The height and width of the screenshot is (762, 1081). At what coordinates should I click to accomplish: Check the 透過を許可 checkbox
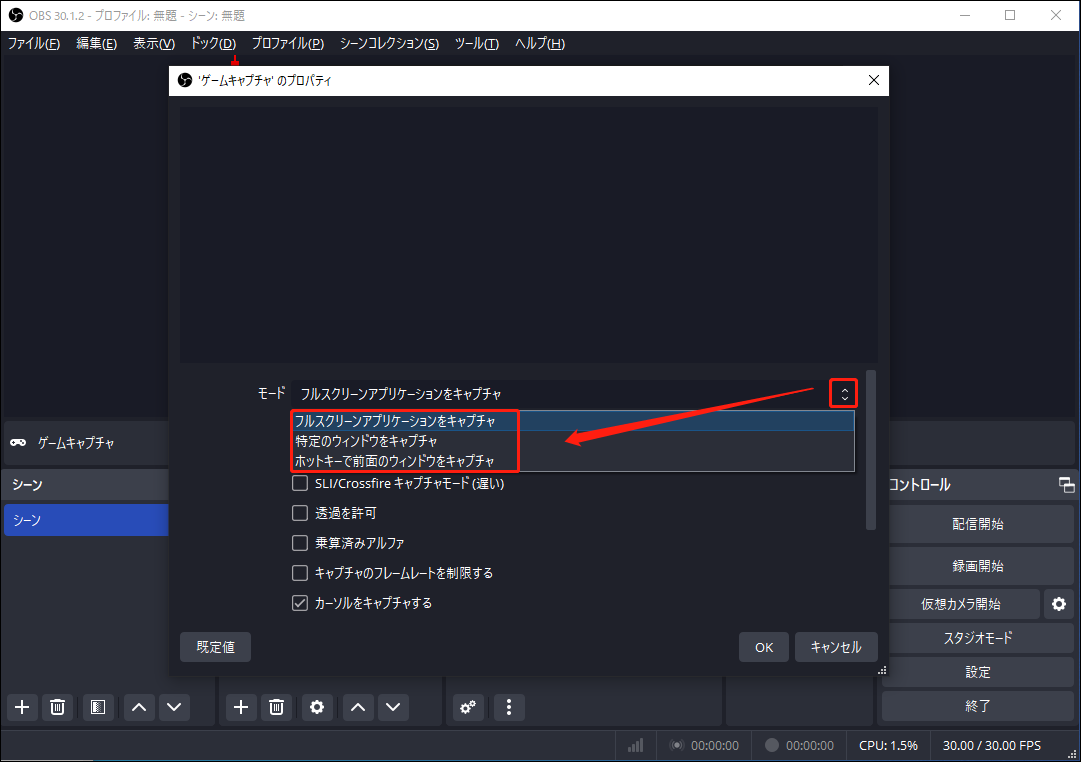(299, 512)
